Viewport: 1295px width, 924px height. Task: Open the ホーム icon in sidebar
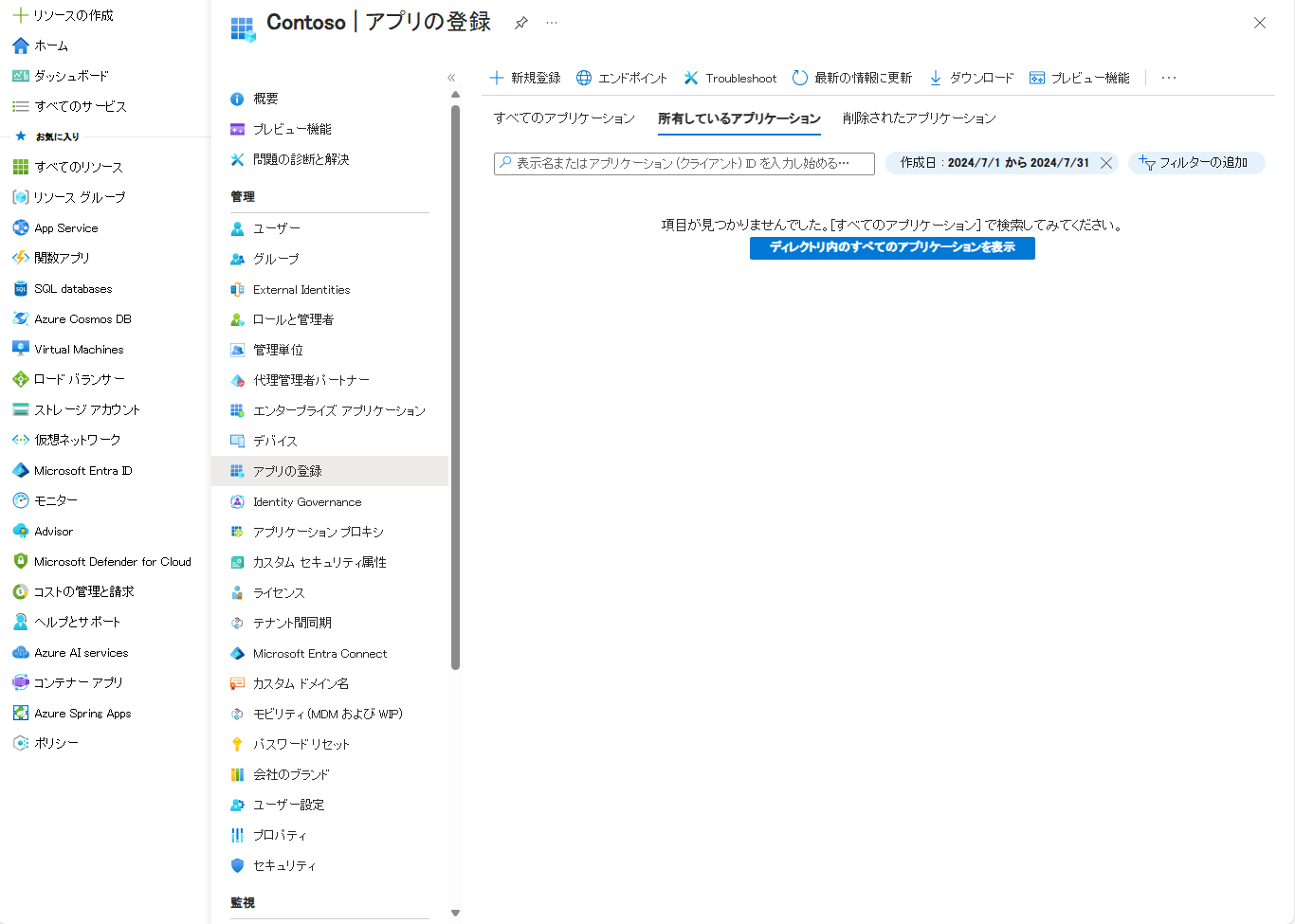[20, 45]
